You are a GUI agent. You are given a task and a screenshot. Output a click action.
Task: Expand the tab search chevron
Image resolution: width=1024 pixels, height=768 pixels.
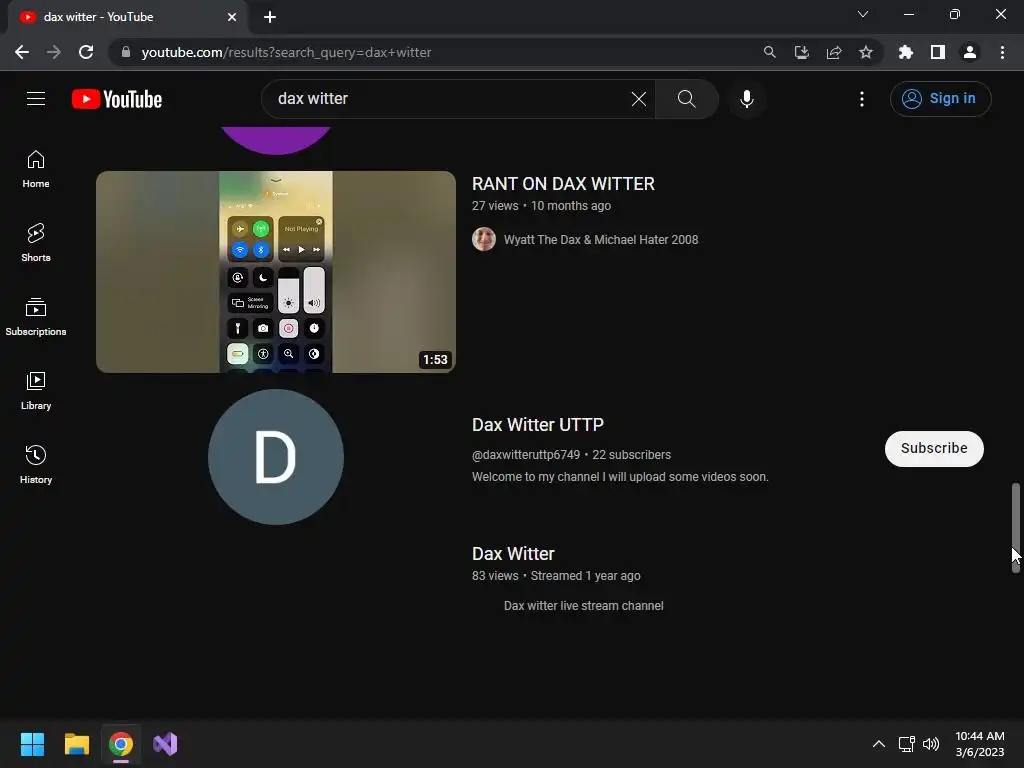tap(862, 14)
